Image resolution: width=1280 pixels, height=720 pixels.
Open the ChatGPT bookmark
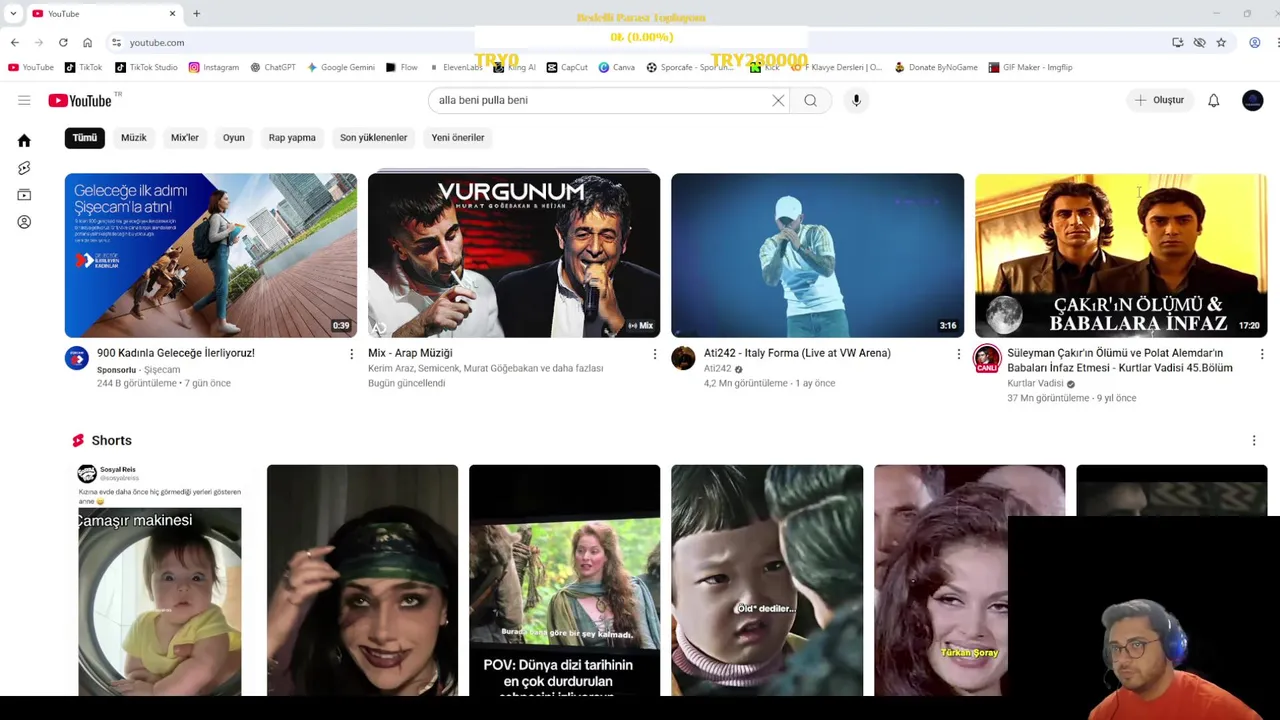pos(273,67)
